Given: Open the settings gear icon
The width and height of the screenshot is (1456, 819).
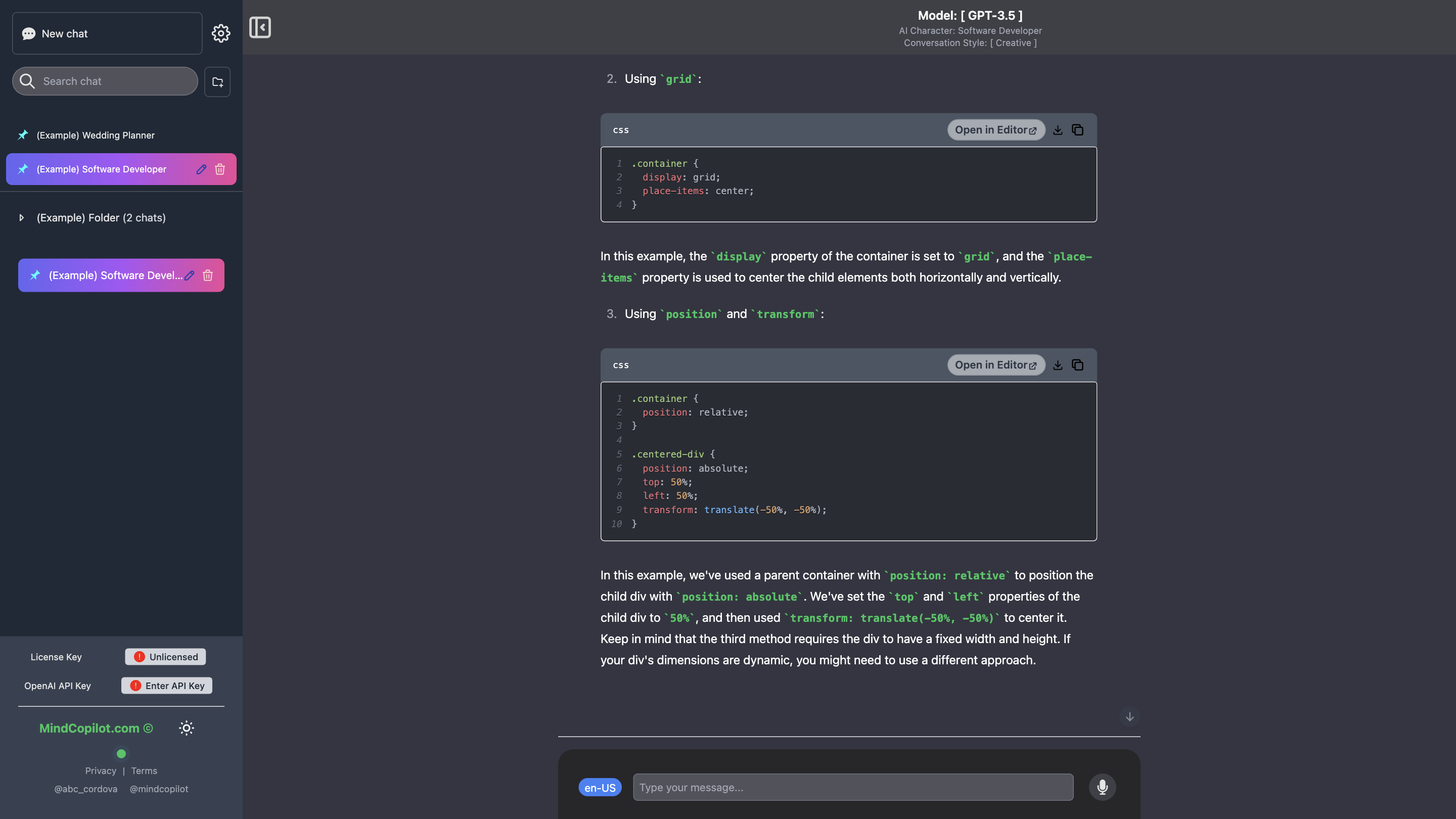Looking at the screenshot, I should (x=220, y=33).
